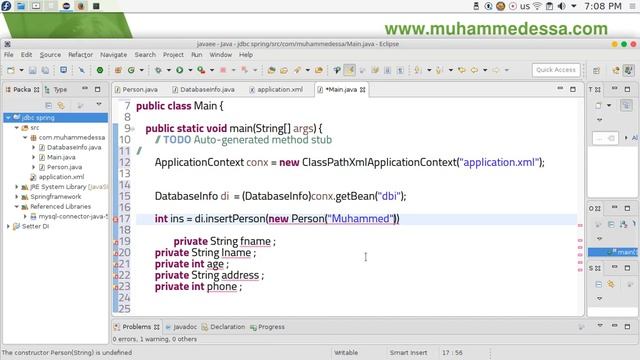
Task: Expand the JRE System Library node
Action: pos(17,187)
